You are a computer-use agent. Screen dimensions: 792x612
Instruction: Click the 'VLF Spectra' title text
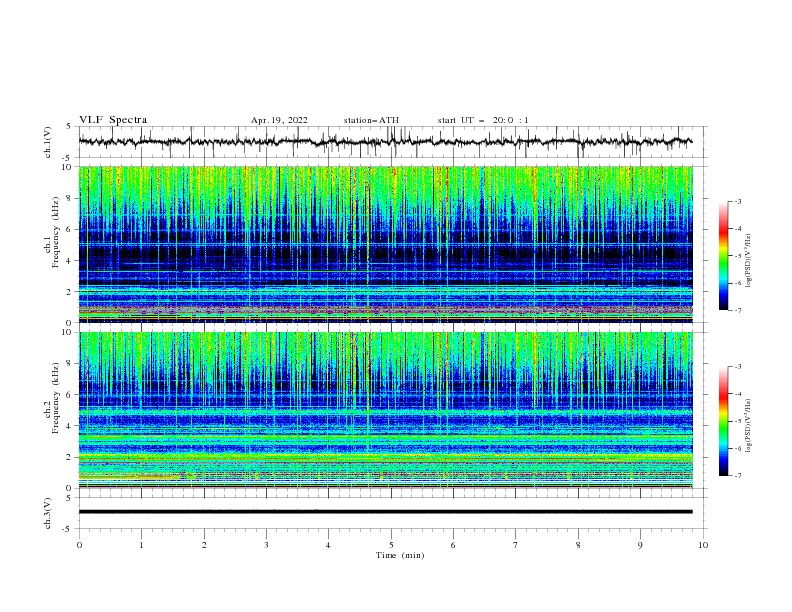(x=113, y=120)
